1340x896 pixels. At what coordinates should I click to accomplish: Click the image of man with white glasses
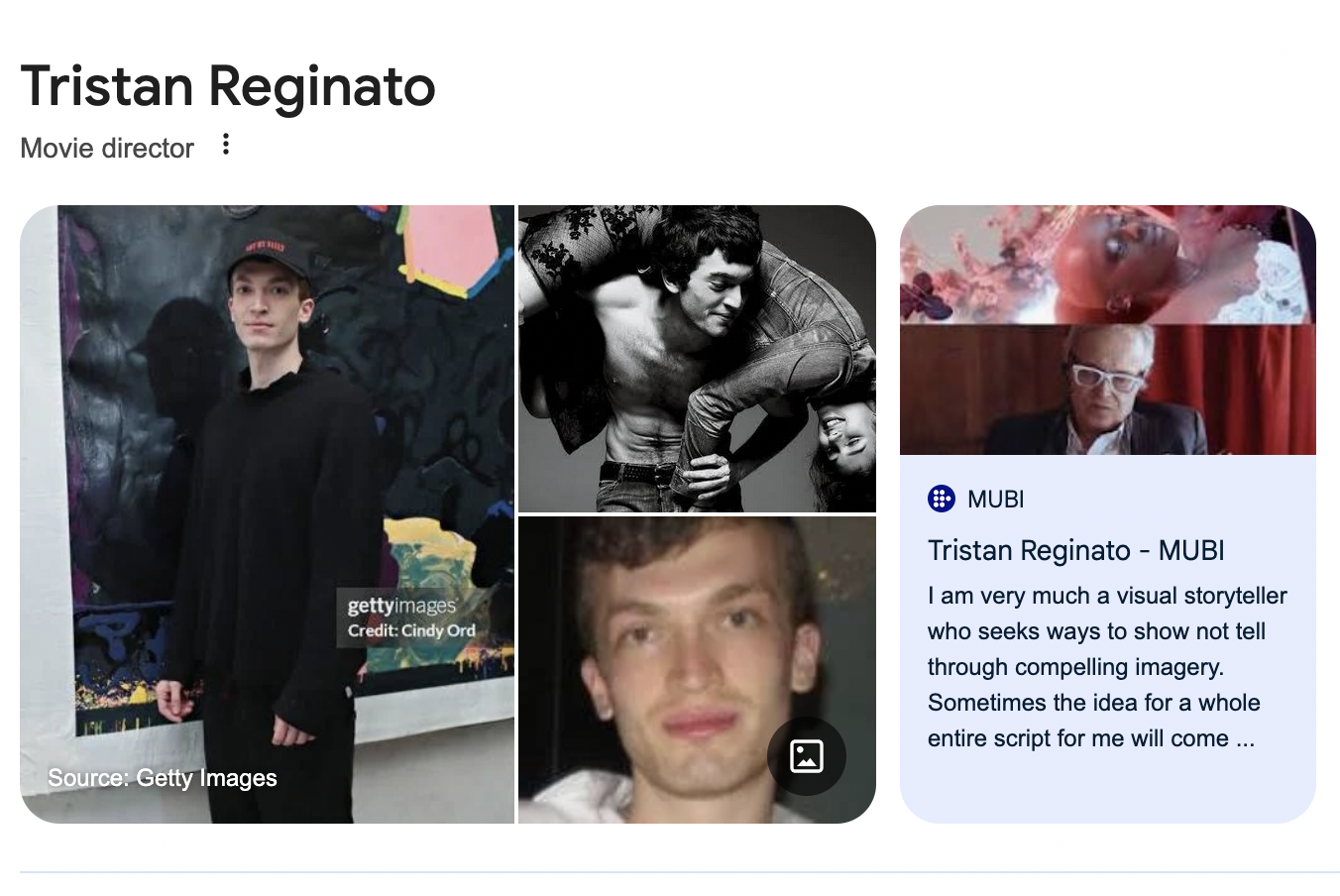1107,390
